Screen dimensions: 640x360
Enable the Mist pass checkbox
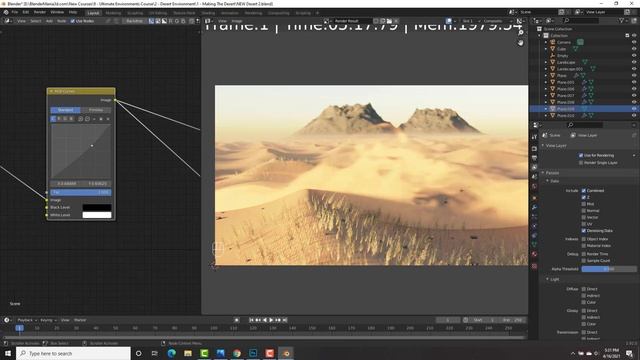tap(584, 204)
